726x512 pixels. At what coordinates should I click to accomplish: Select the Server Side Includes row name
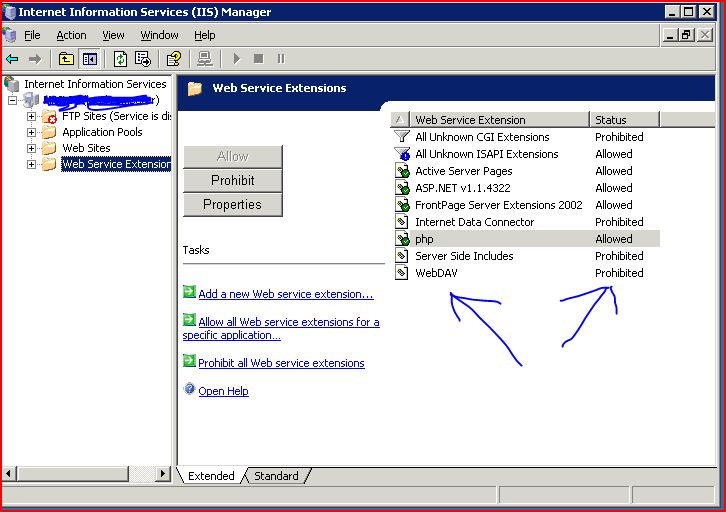464,256
